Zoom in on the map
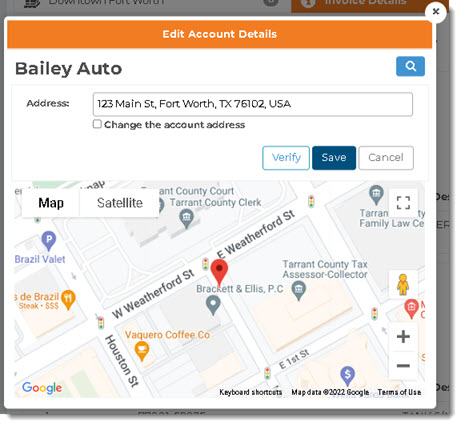The width and height of the screenshot is (461, 426). point(403,336)
